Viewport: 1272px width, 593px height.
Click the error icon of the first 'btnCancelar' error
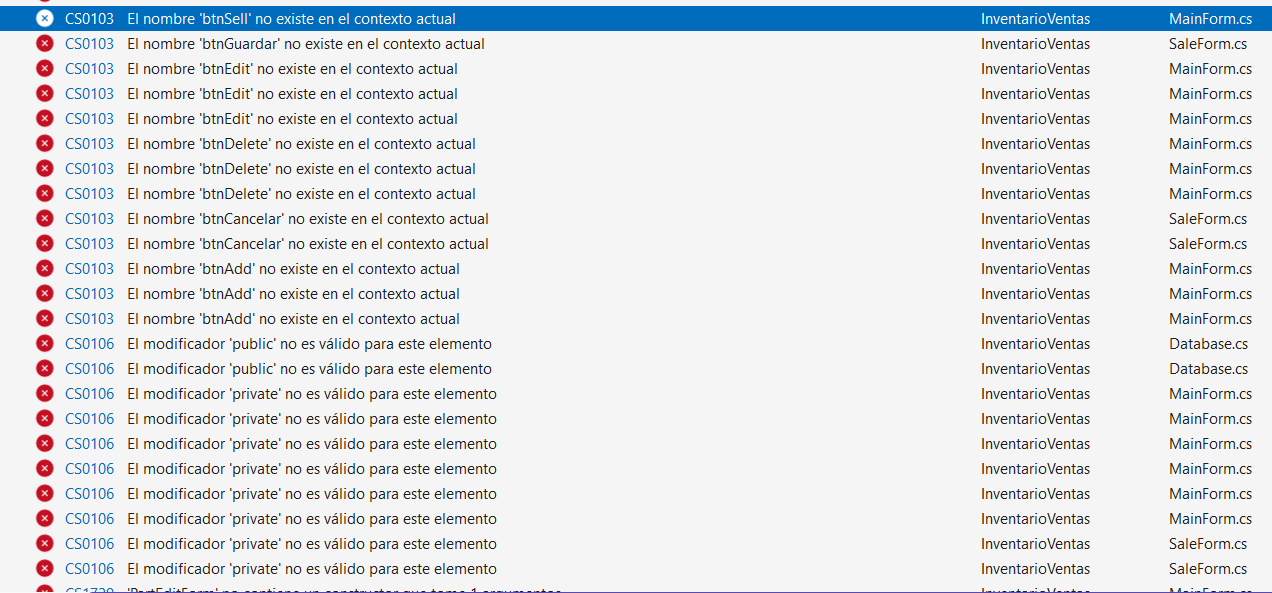(x=44, y=219)
